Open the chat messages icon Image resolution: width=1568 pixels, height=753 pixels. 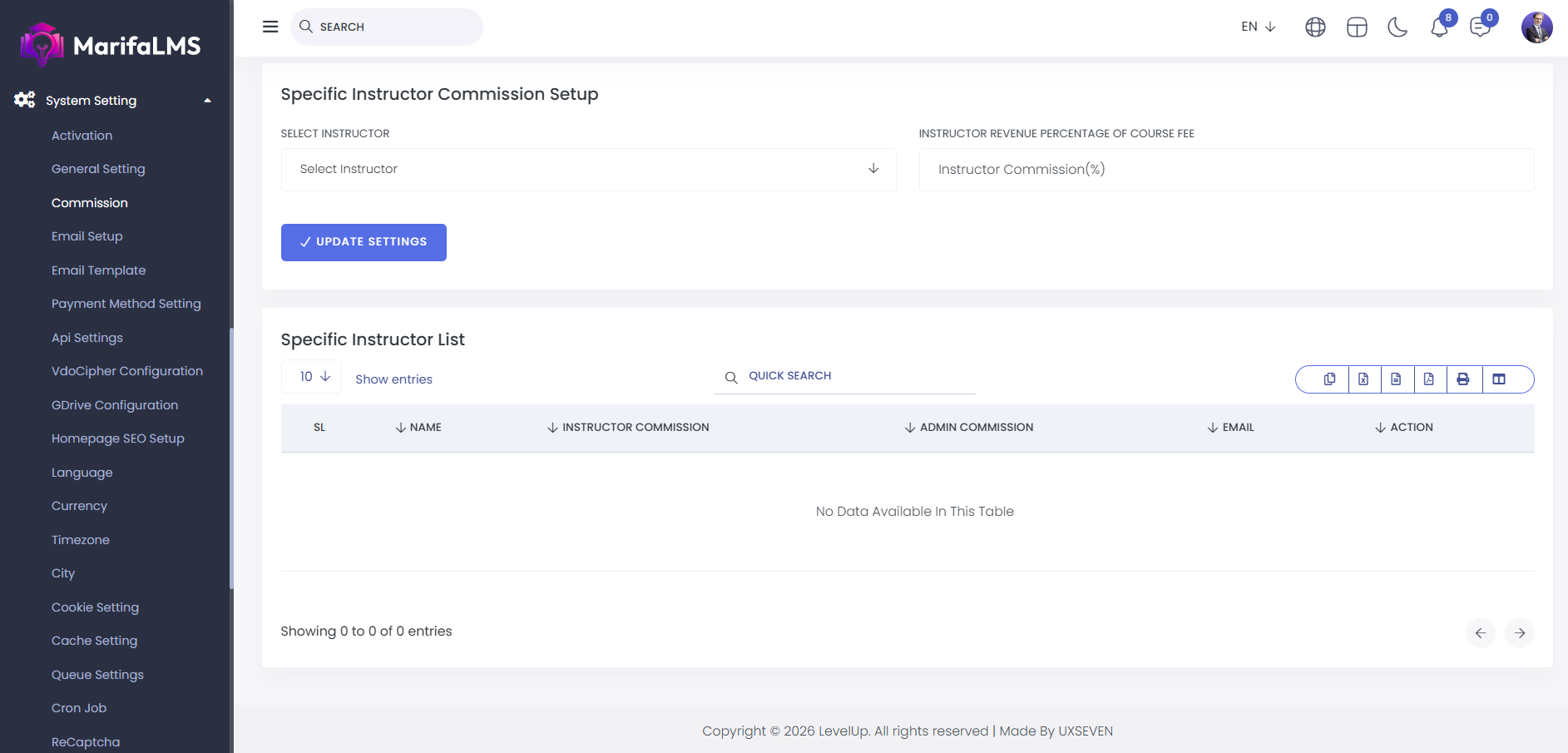[x=1480, y=27]
